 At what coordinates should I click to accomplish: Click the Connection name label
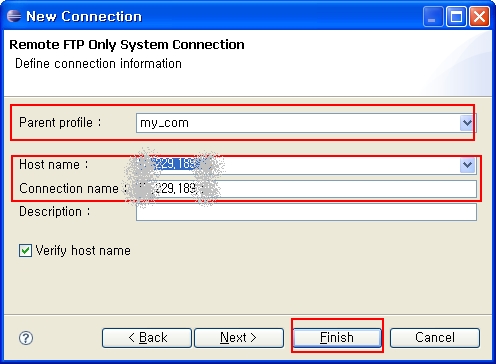72,188
